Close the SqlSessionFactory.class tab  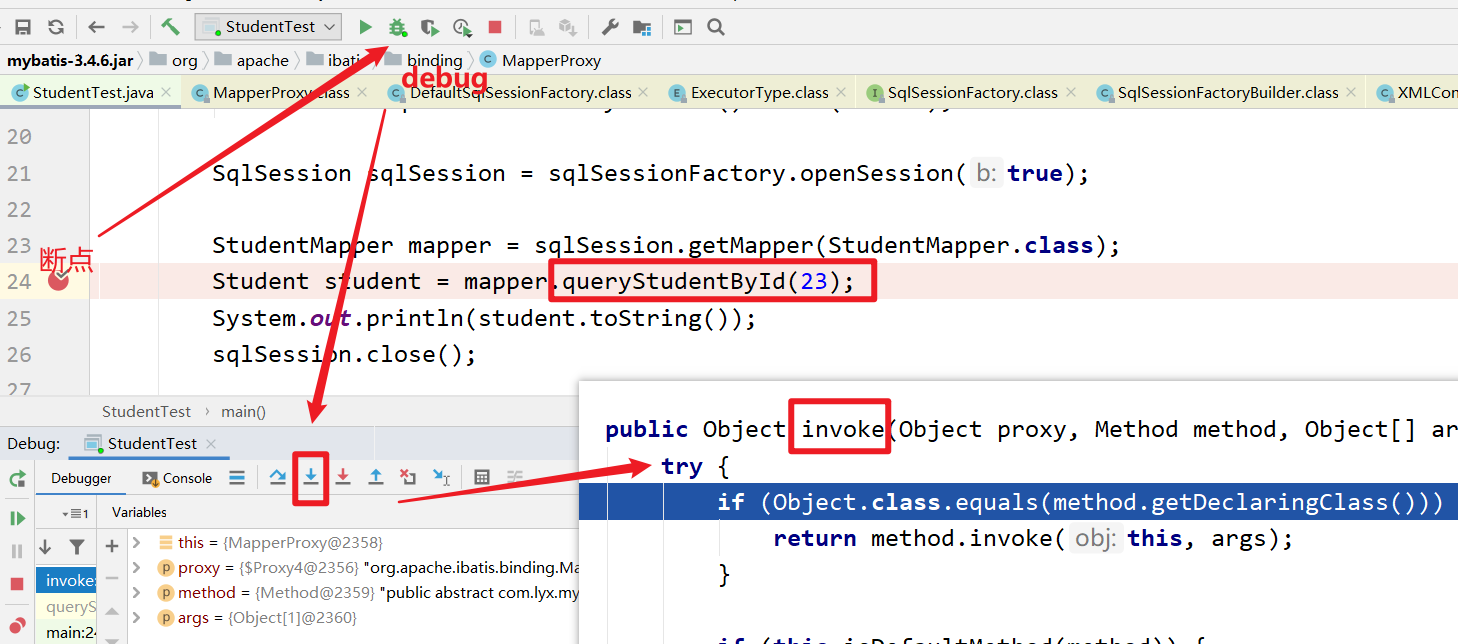[1070, 92]
